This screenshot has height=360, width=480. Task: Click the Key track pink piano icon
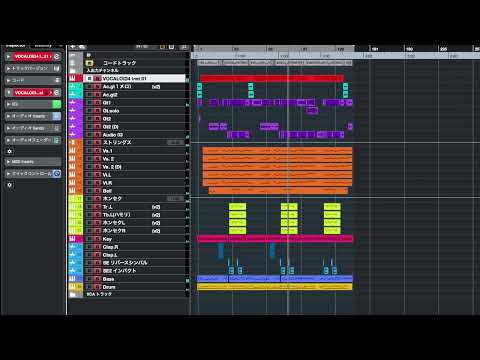[72, 239]
